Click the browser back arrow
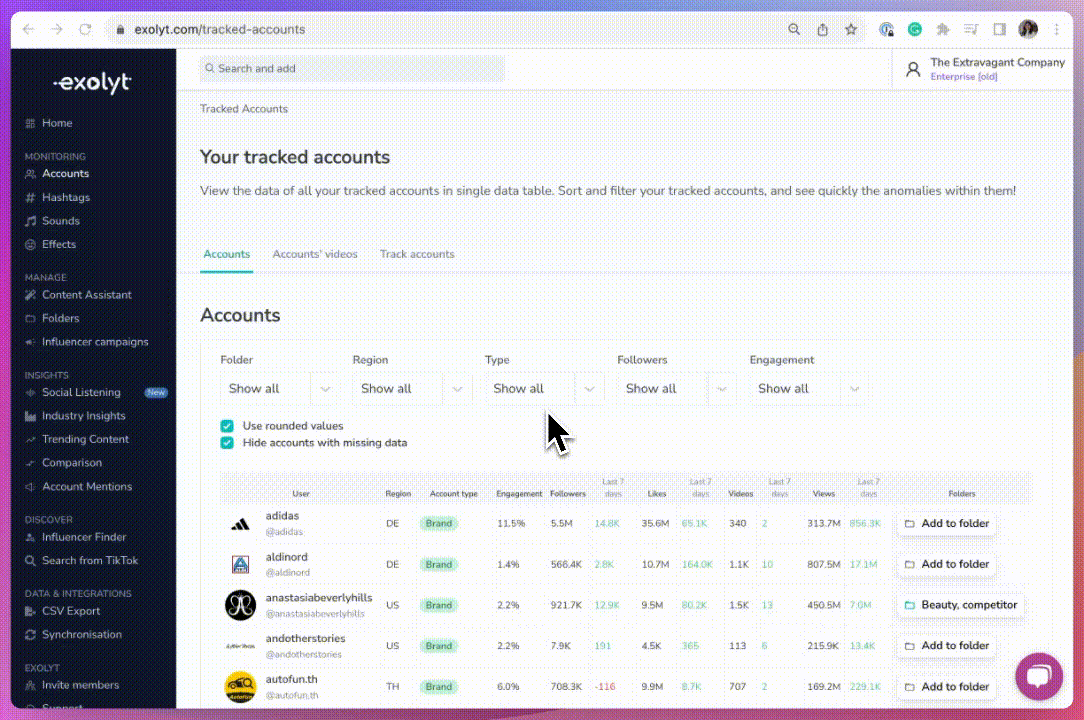 (x=28, y=29)
